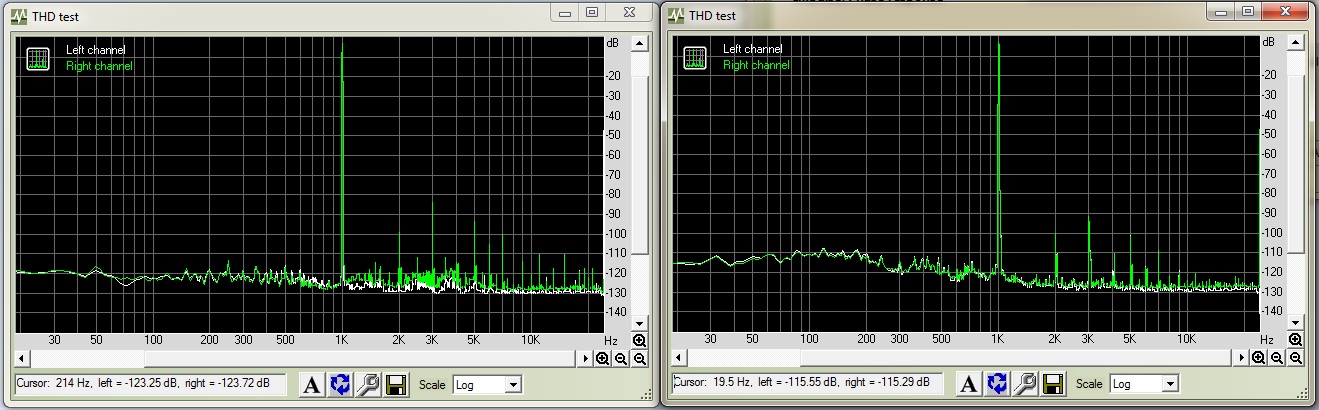Click spectrum graph icon in left window's plot corner
Image resolution: width=1319 pixels, height=410 pixels.
click(x=39, y=58)
